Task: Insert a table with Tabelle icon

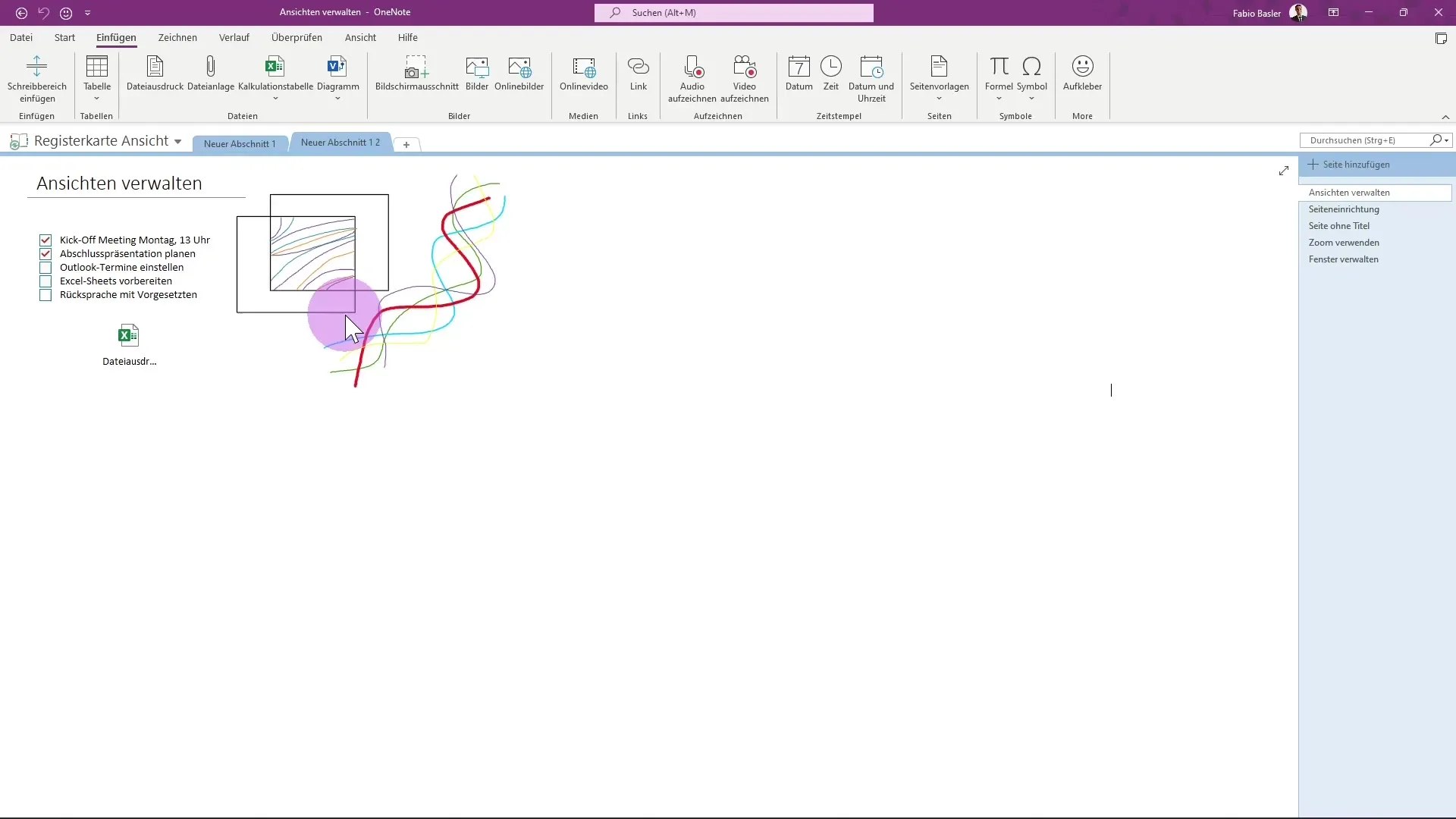Action: point(97,67)
